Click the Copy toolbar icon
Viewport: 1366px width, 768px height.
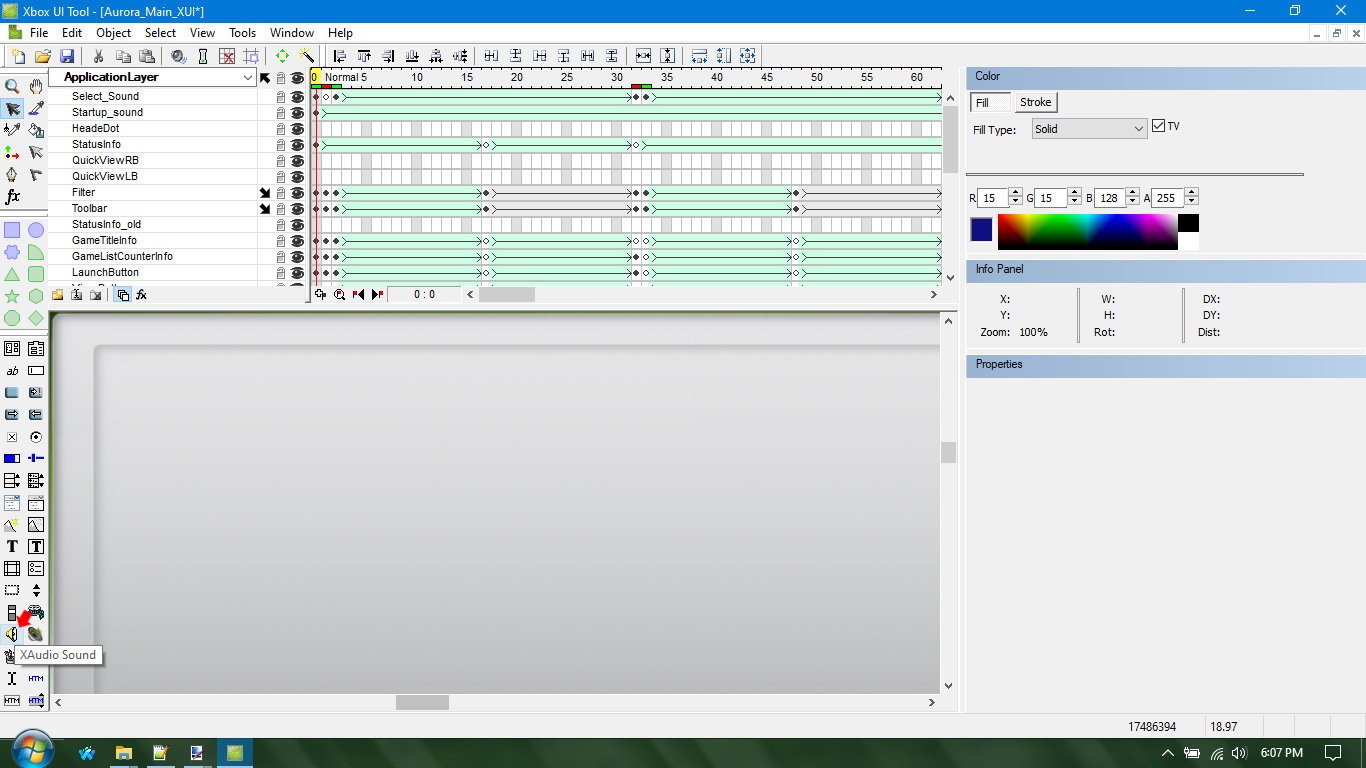(122, 56)
